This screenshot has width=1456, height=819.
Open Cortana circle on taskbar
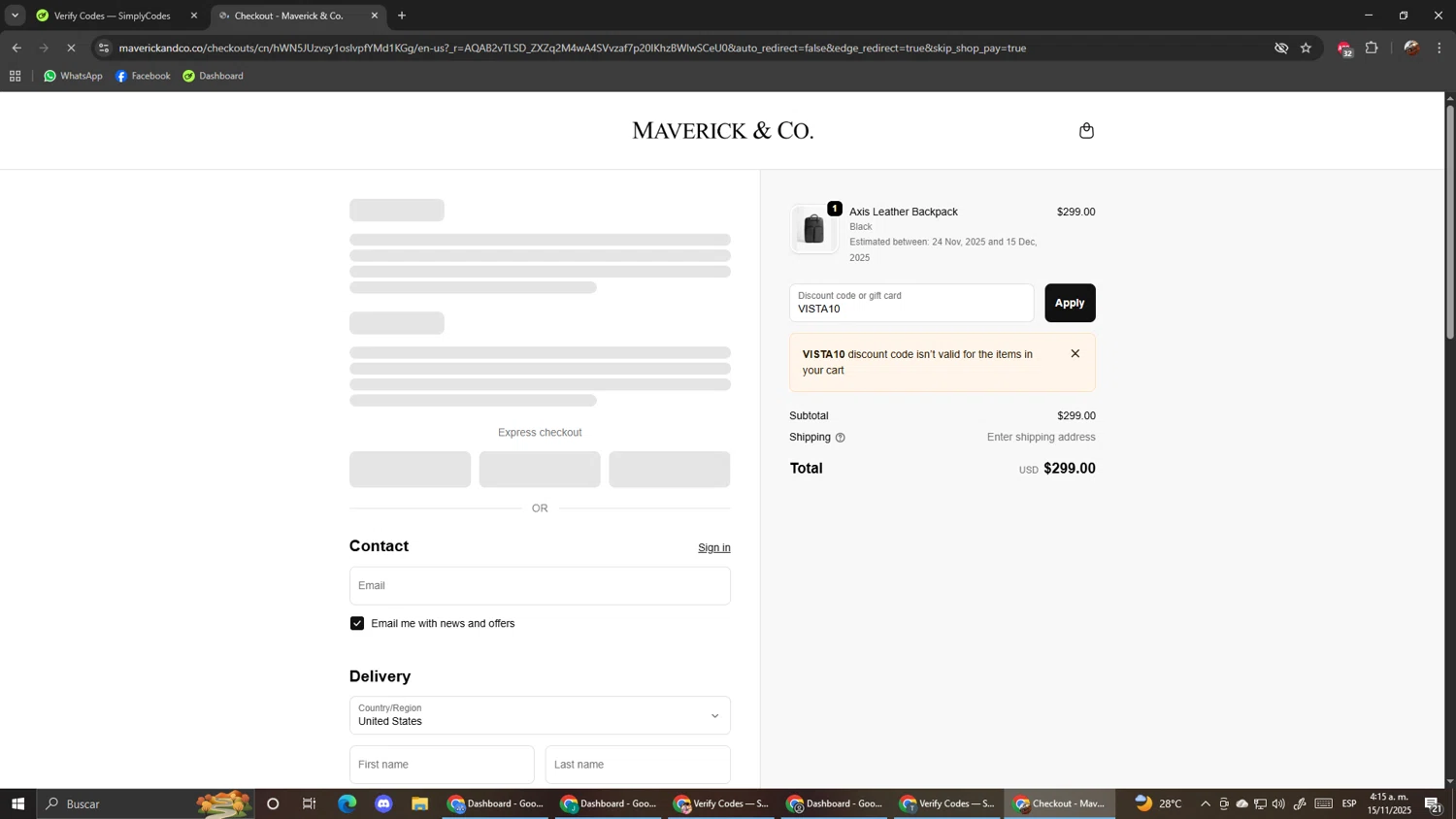[273, 803]
